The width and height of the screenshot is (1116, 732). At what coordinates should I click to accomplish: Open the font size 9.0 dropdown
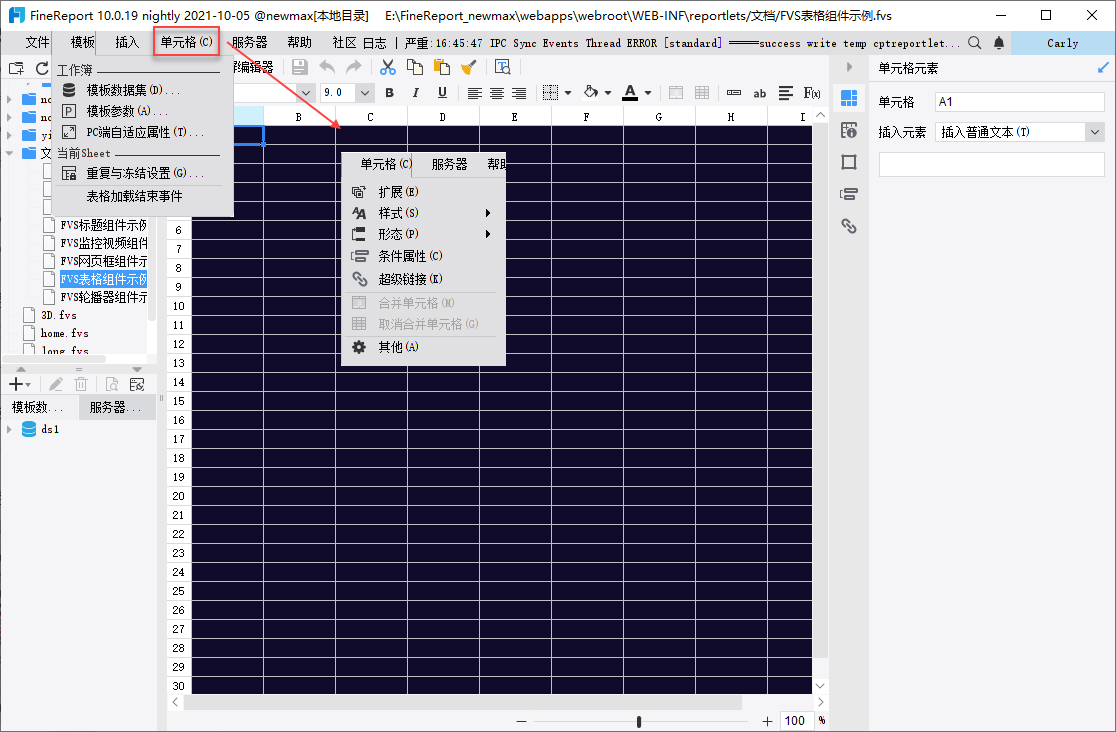pos(364,93)
